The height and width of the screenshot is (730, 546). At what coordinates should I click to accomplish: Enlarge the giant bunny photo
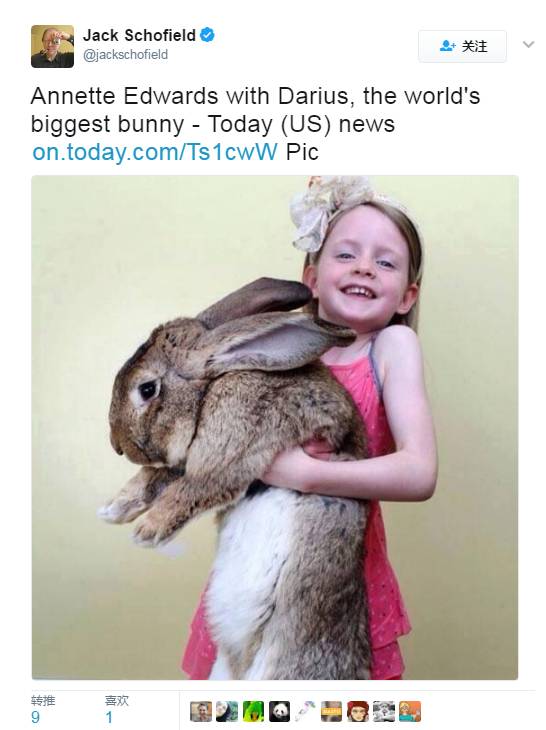click(x=275, y=427)
